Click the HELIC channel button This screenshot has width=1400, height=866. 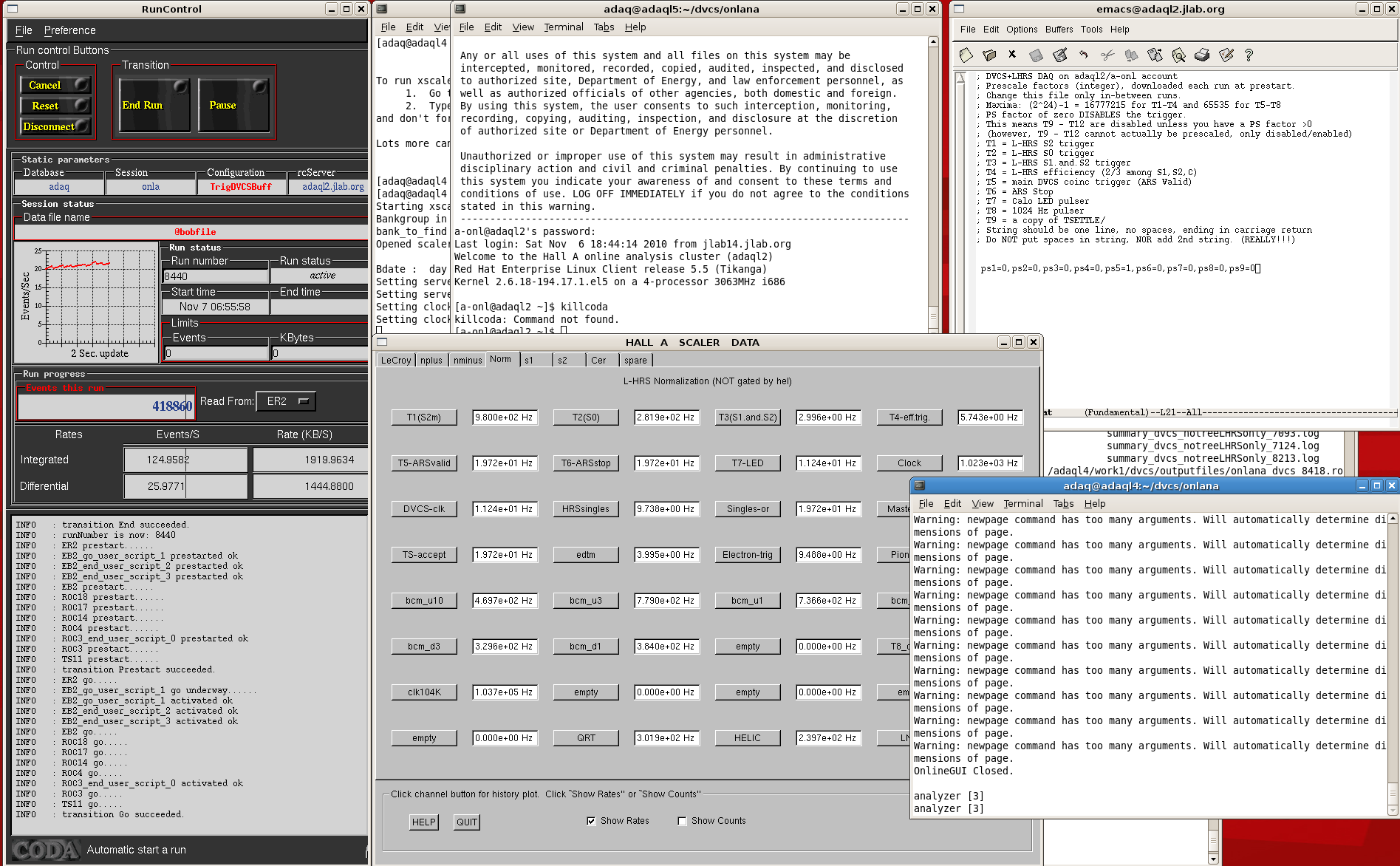748,738
